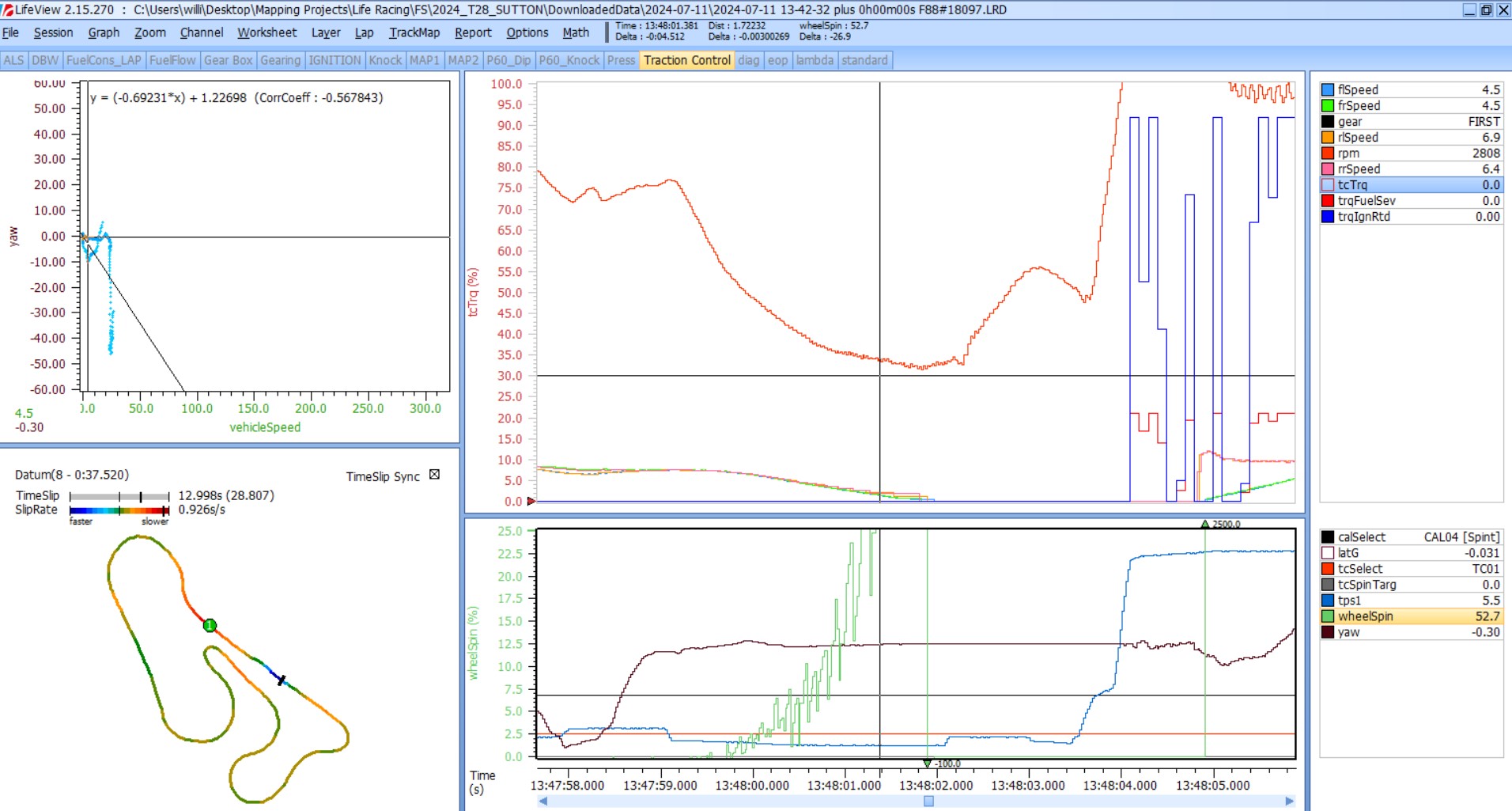The height and width of the screenshot is (811, 1512).
Task: Click the green 2500.0 triangle marker above the lower graph
Action: click(1204, 524)
